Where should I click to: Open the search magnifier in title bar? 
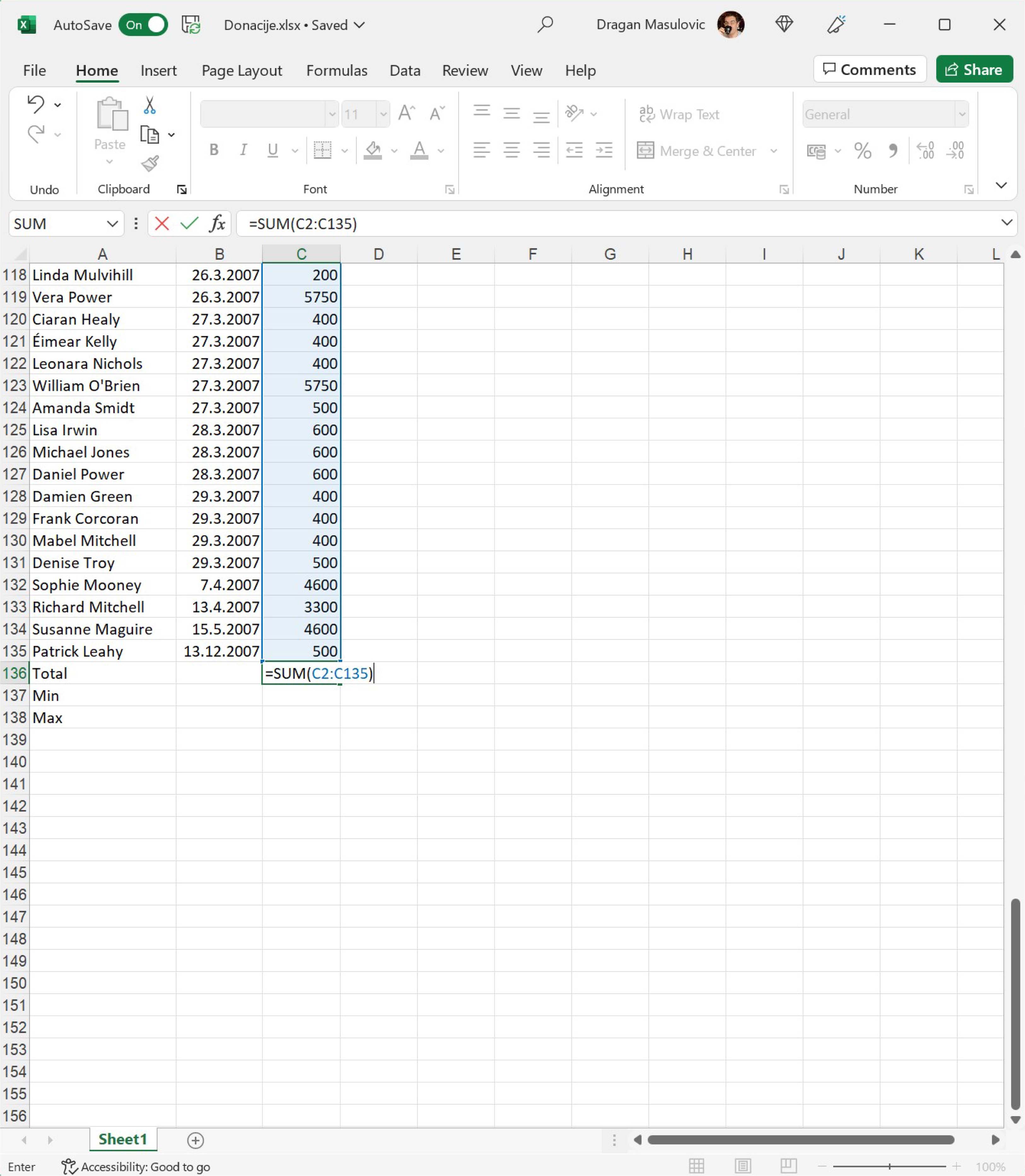pyautogui.click(x=545, y=25)
